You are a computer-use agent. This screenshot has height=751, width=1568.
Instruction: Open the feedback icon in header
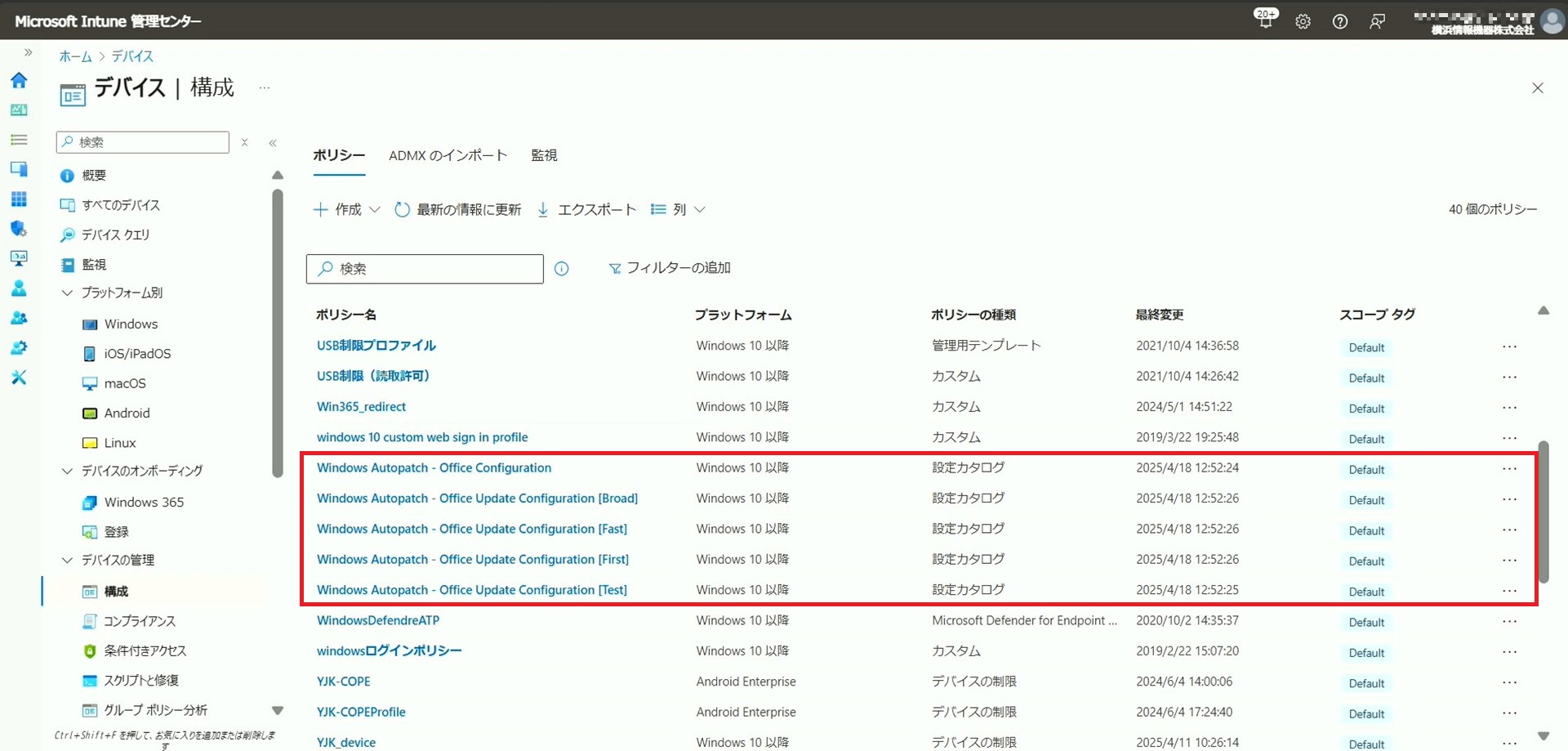(1377, 22)
